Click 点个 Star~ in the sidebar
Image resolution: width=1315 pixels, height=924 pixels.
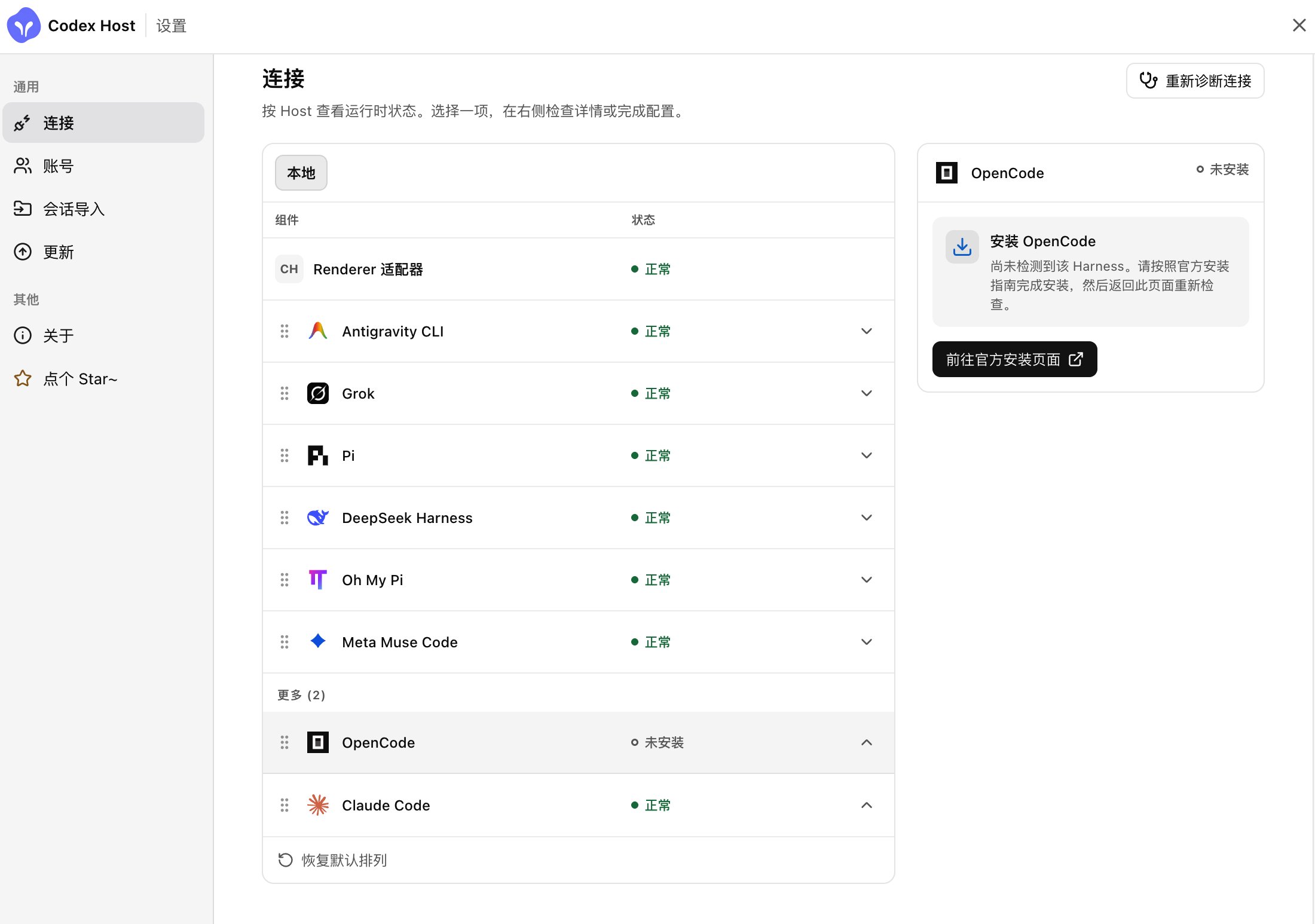[x=103, y=378]
